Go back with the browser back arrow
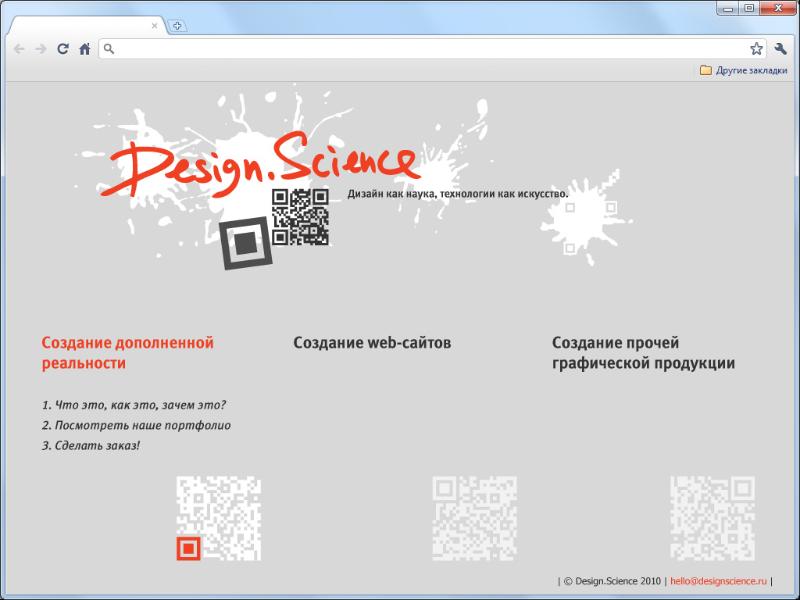Viewport: 800px width, 600px height. point(19,49)
